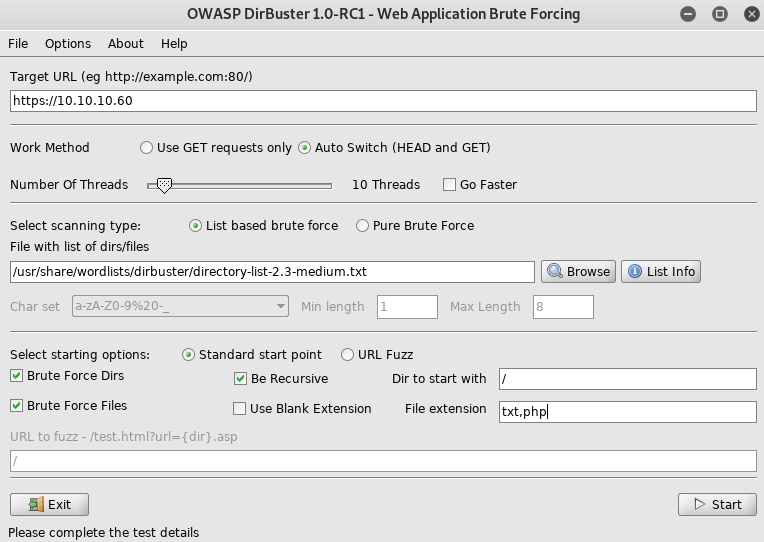The image size is (764, 542).
Task: Enable the Go Faster checkbox
Action: pyautogui.click(x=449, y=185)
